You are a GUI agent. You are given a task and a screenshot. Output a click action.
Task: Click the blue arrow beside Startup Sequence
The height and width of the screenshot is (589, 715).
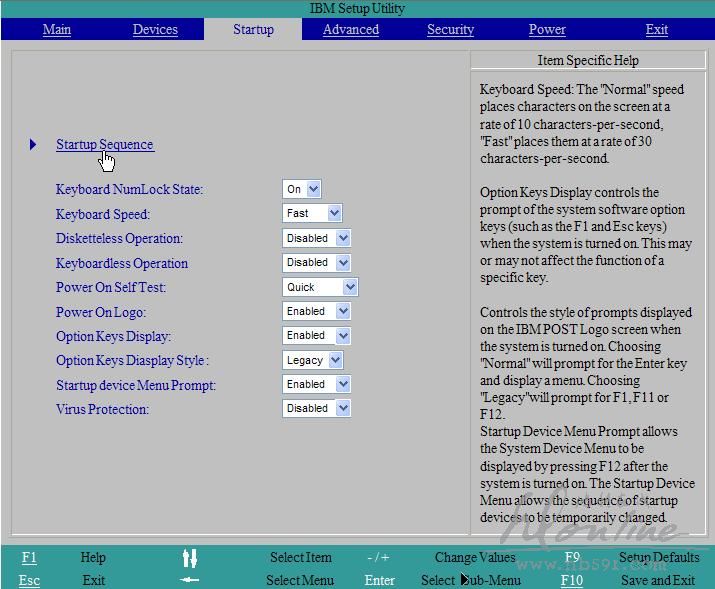33,145
